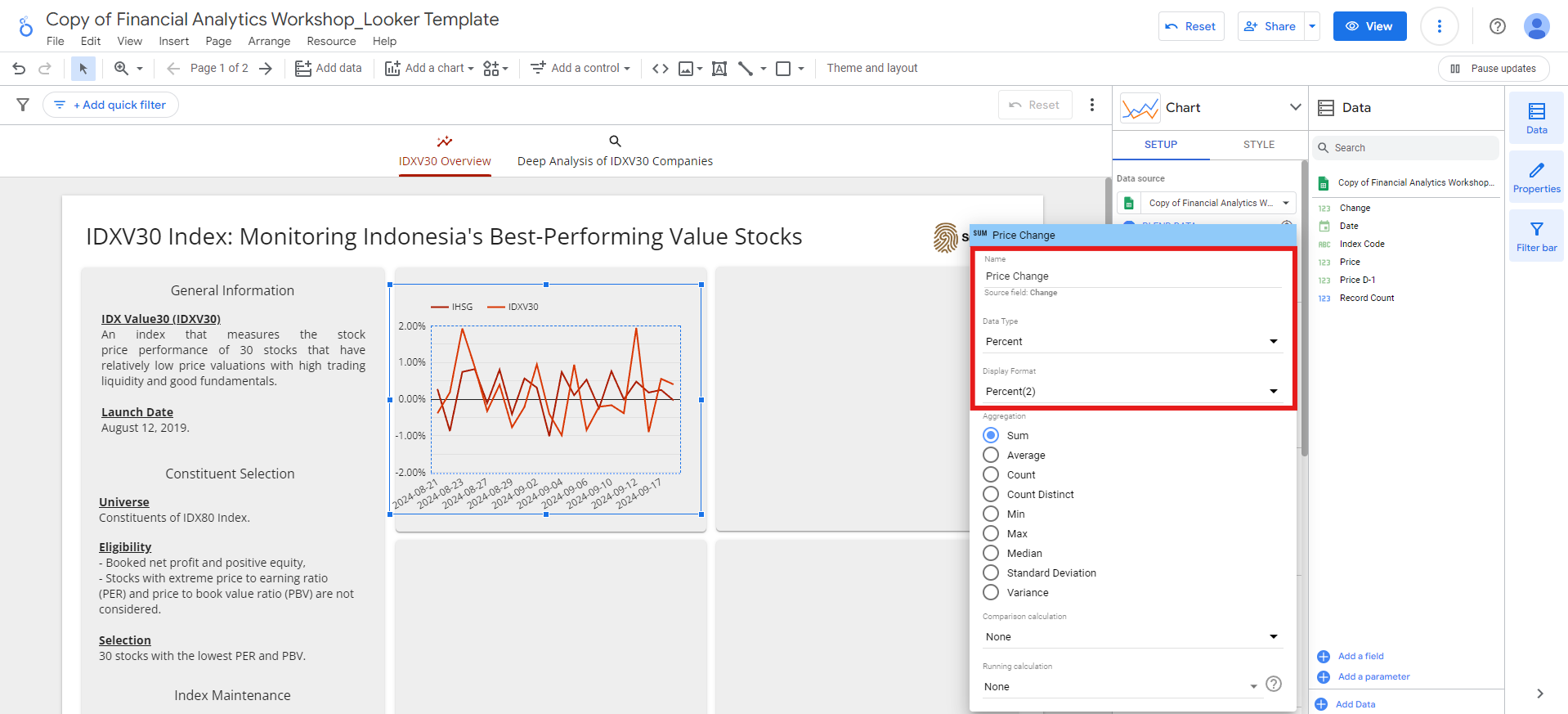Select Median aggregation
1568x714 pixels.
click(991, 553)
